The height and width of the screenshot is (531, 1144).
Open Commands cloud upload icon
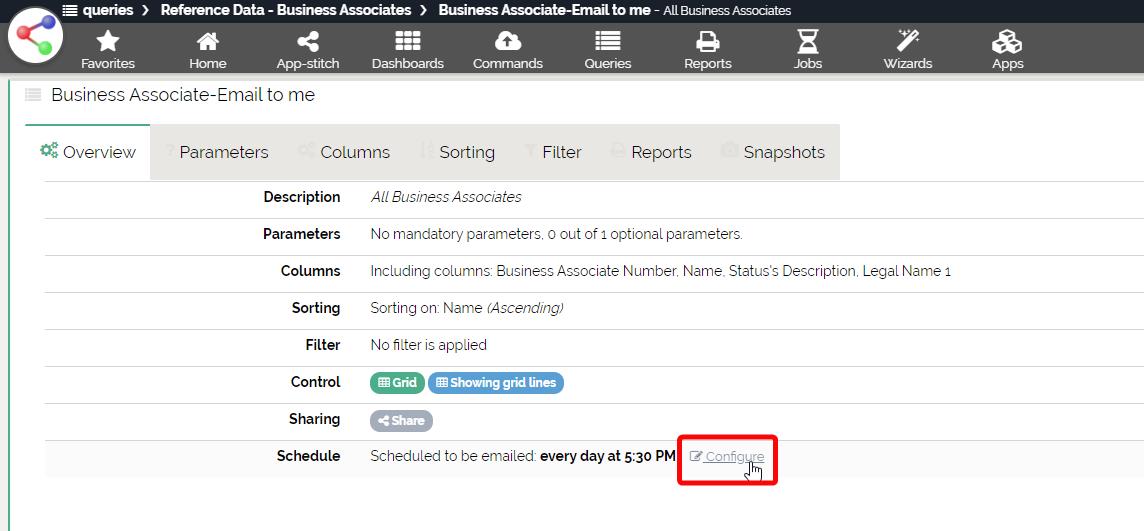click(508, 42)
